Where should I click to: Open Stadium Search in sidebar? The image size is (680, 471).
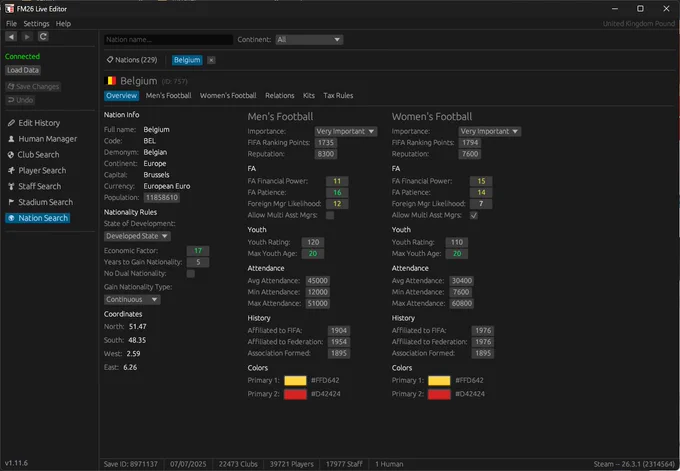click(x=40, y=202)
